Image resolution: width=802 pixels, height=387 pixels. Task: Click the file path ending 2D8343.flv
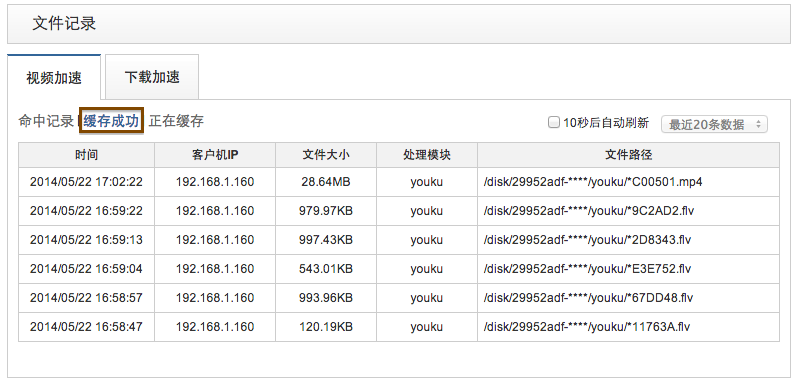(x=587, y=240)
